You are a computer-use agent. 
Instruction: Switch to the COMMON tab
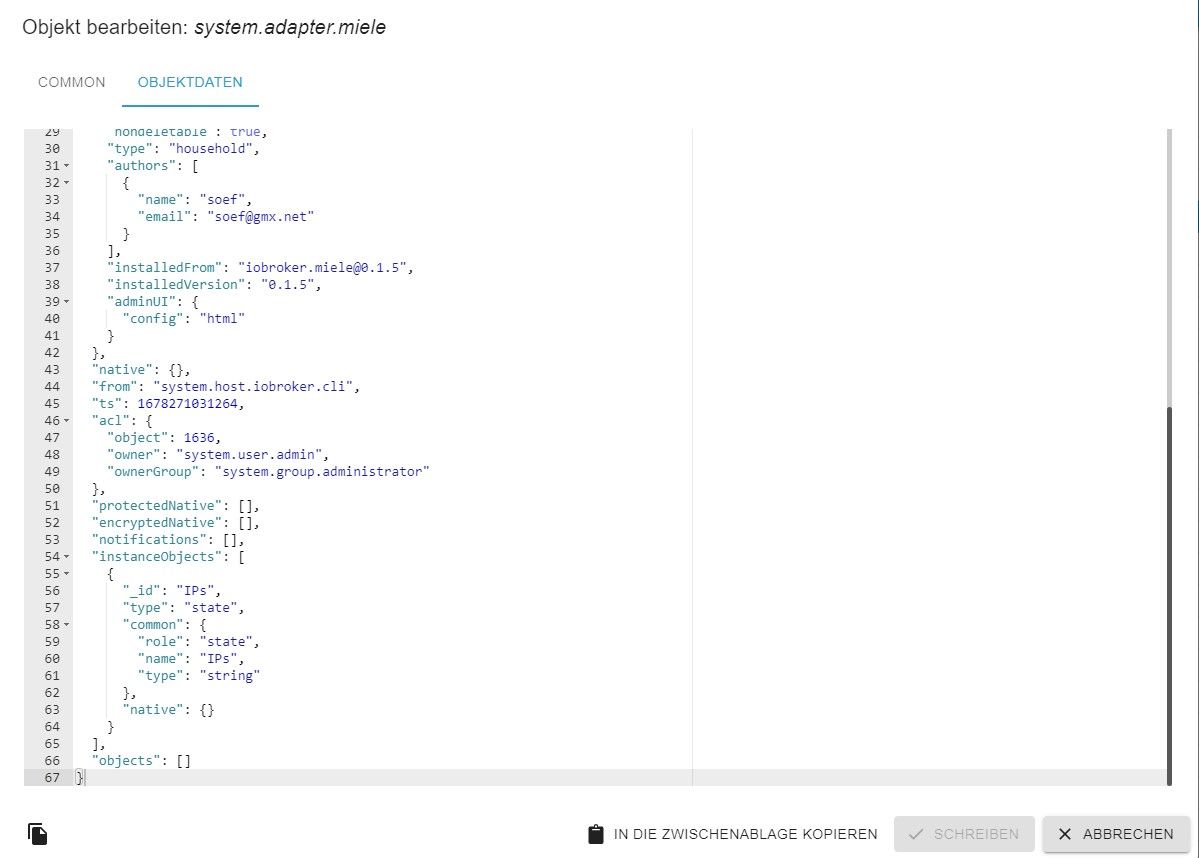[72, 82]
